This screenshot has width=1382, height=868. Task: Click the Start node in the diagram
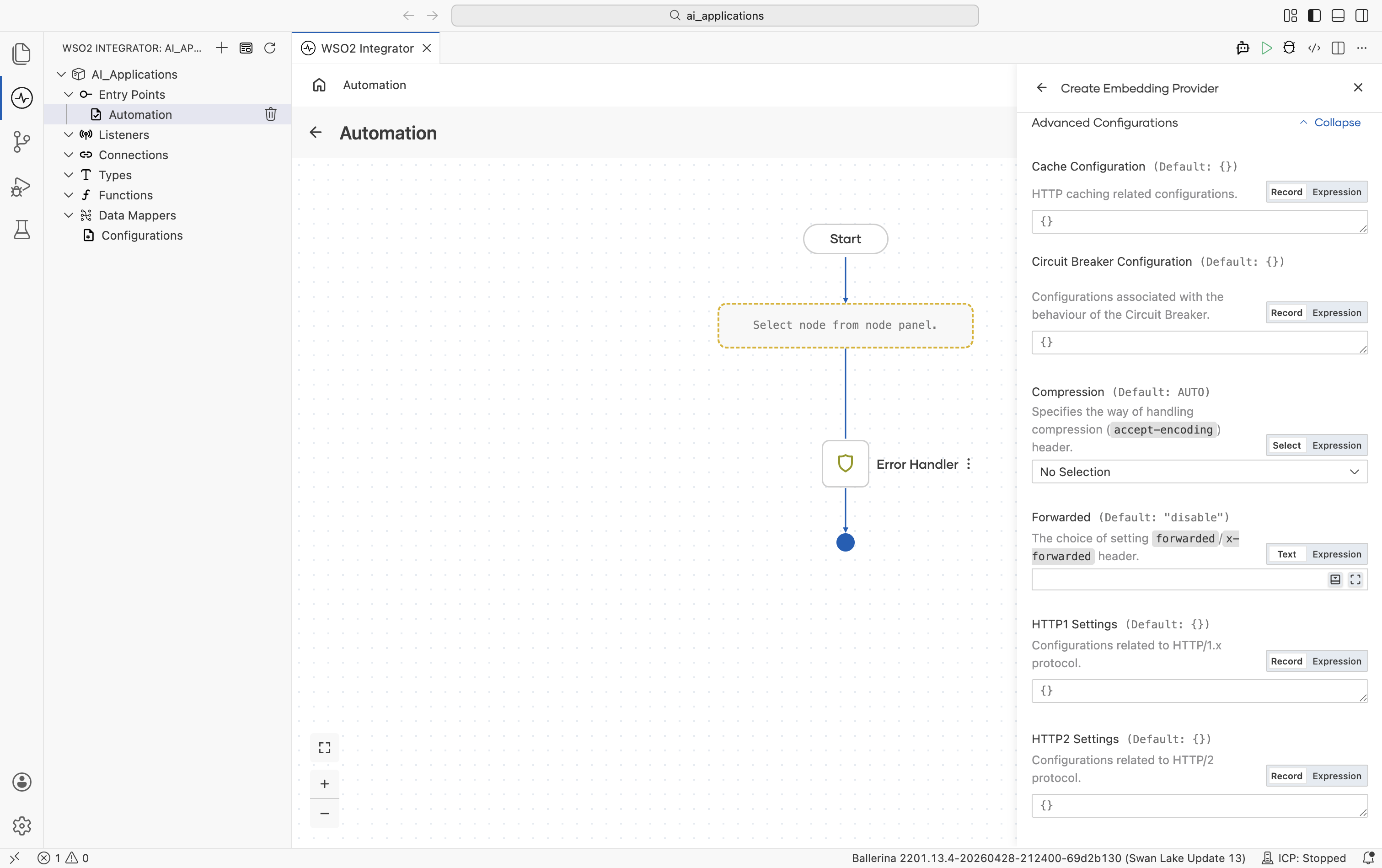click(846, 239)
